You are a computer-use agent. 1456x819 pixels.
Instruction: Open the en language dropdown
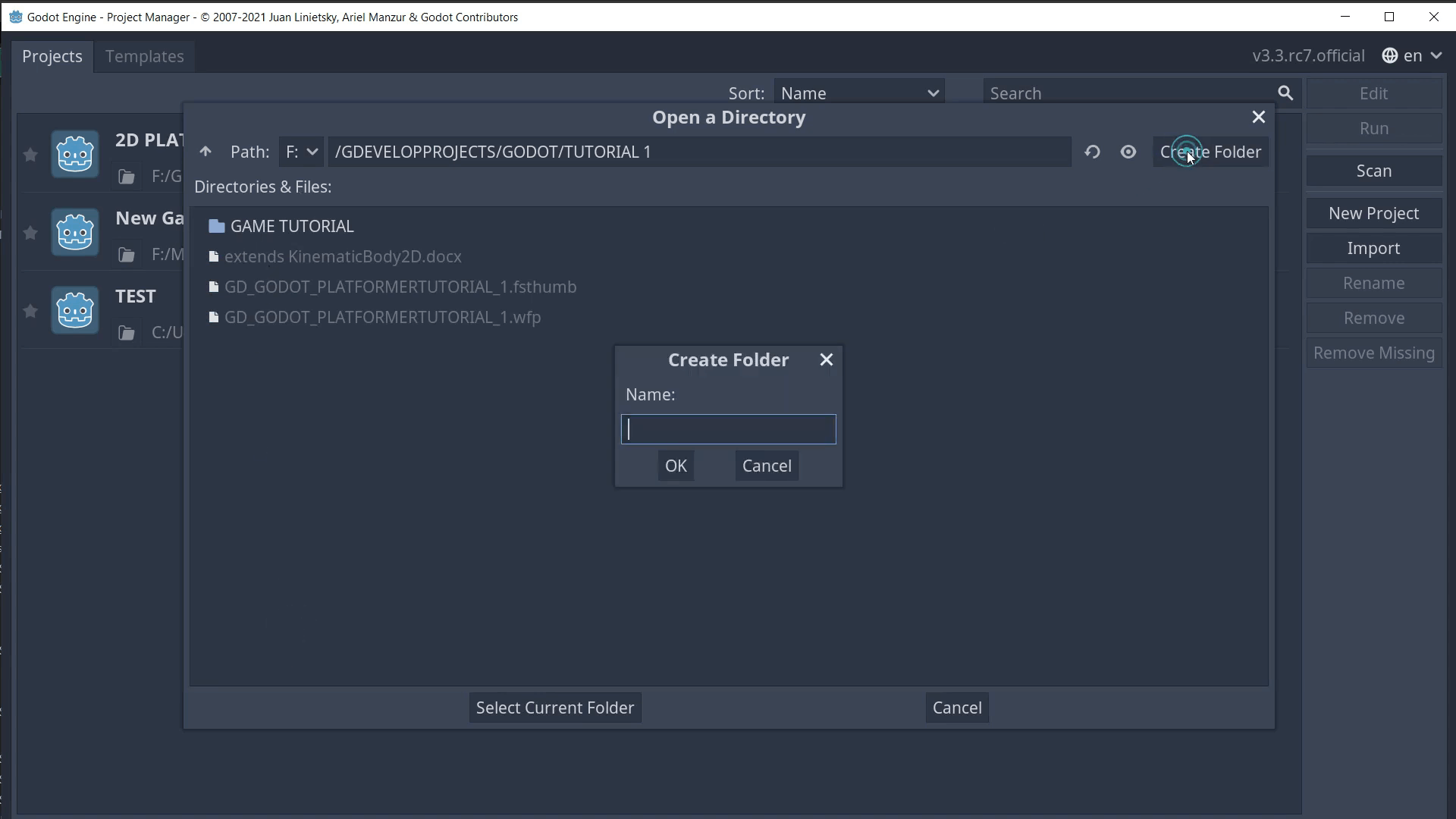(x=1420, y=55)
